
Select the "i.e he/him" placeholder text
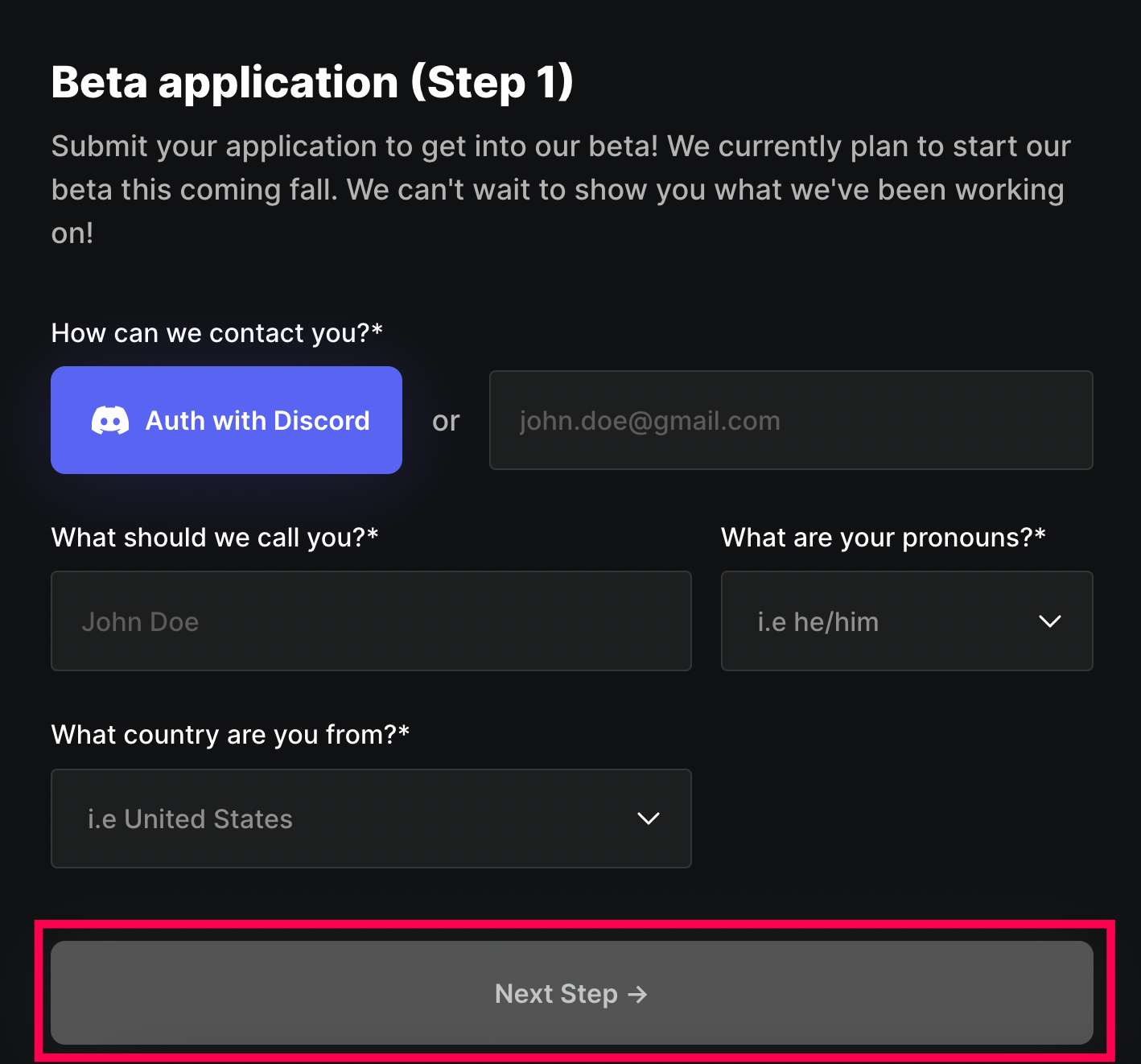point(818,622)
